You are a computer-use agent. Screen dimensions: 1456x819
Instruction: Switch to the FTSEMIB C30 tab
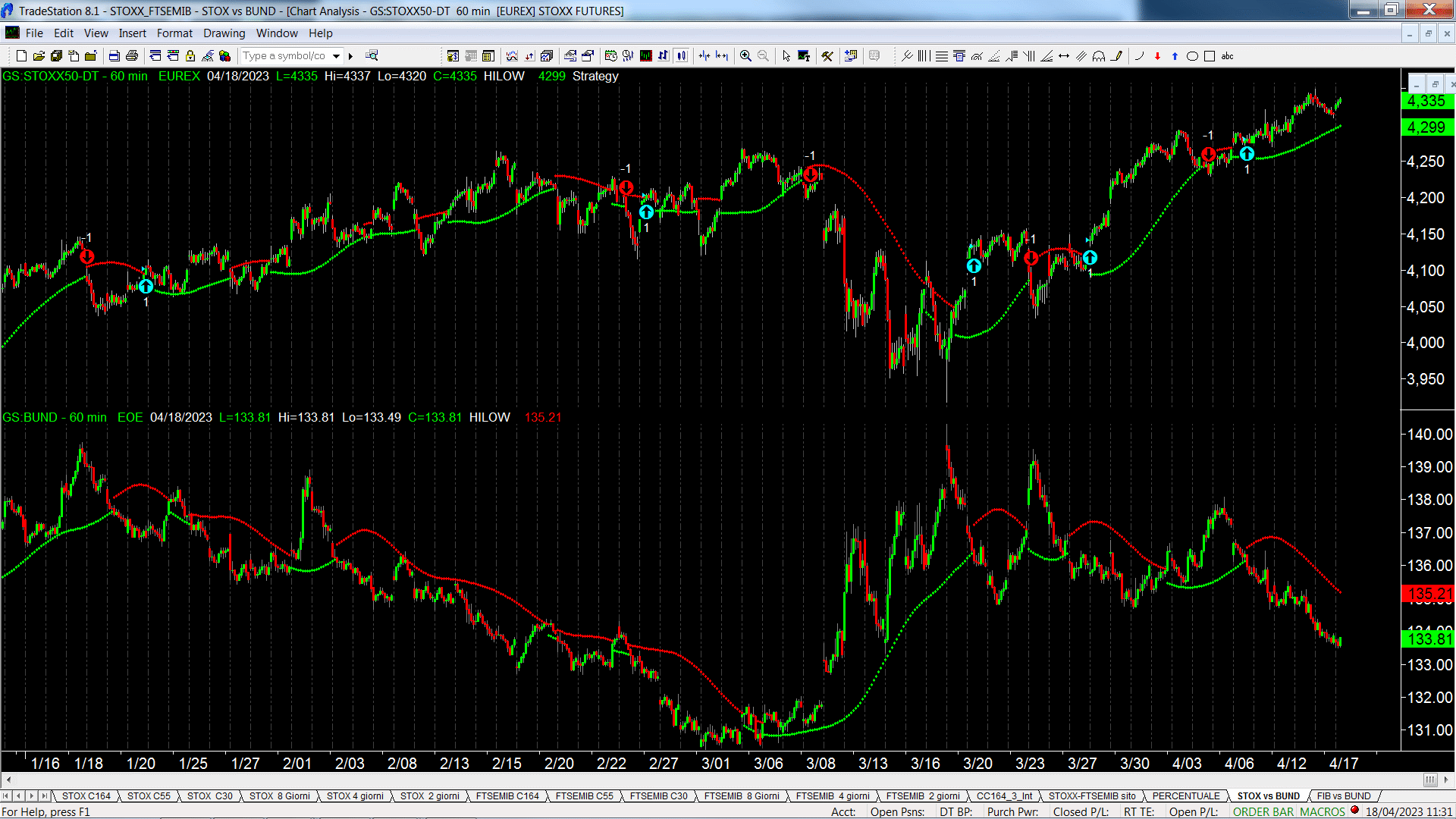point(659,796)
